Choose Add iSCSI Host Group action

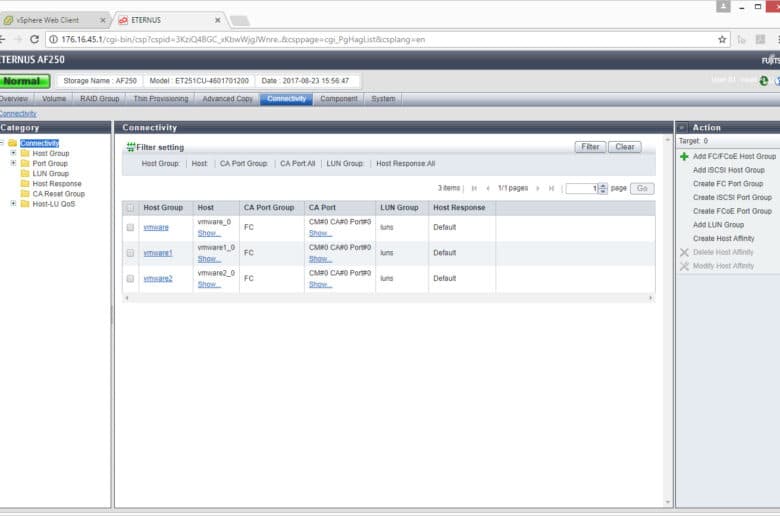pos(729,170)
